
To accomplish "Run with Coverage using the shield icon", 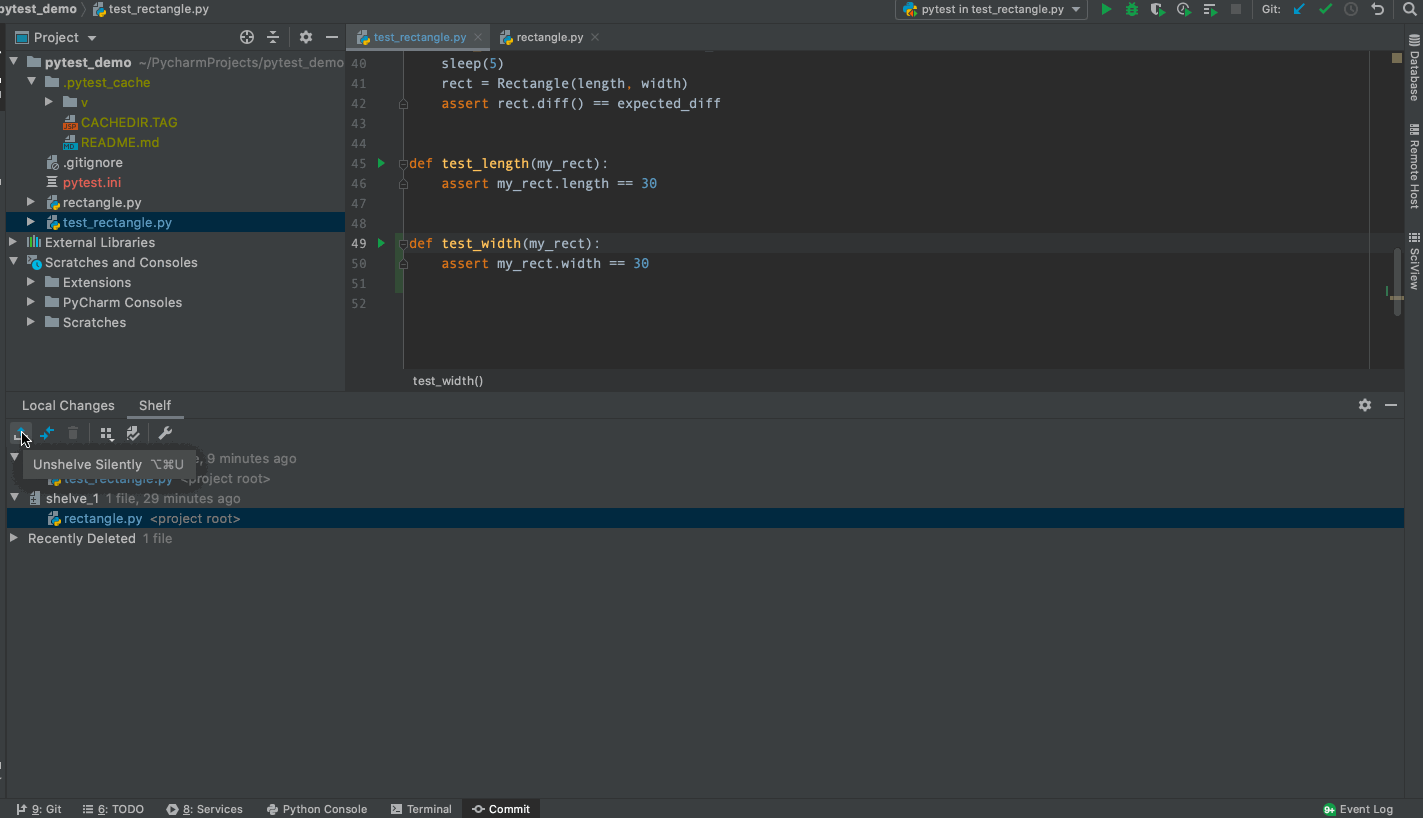I will 1158,9.
